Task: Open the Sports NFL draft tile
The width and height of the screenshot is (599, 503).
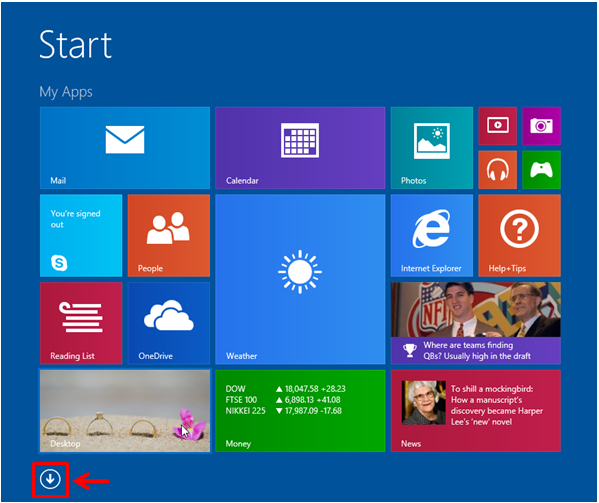Action: click(x=476, y=323)
